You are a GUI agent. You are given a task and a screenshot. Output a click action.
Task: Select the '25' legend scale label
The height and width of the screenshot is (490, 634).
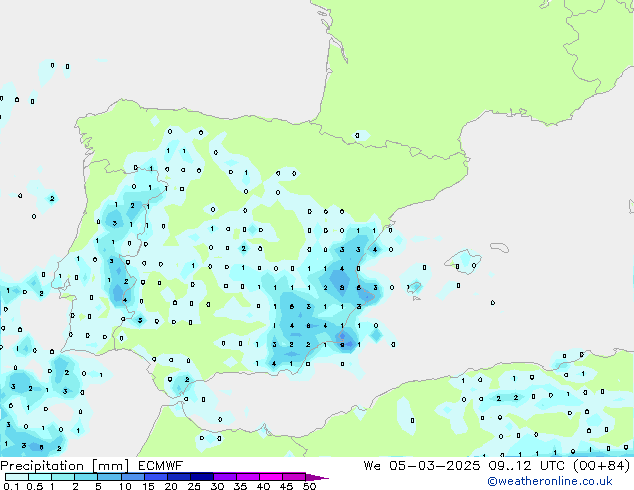194,486
